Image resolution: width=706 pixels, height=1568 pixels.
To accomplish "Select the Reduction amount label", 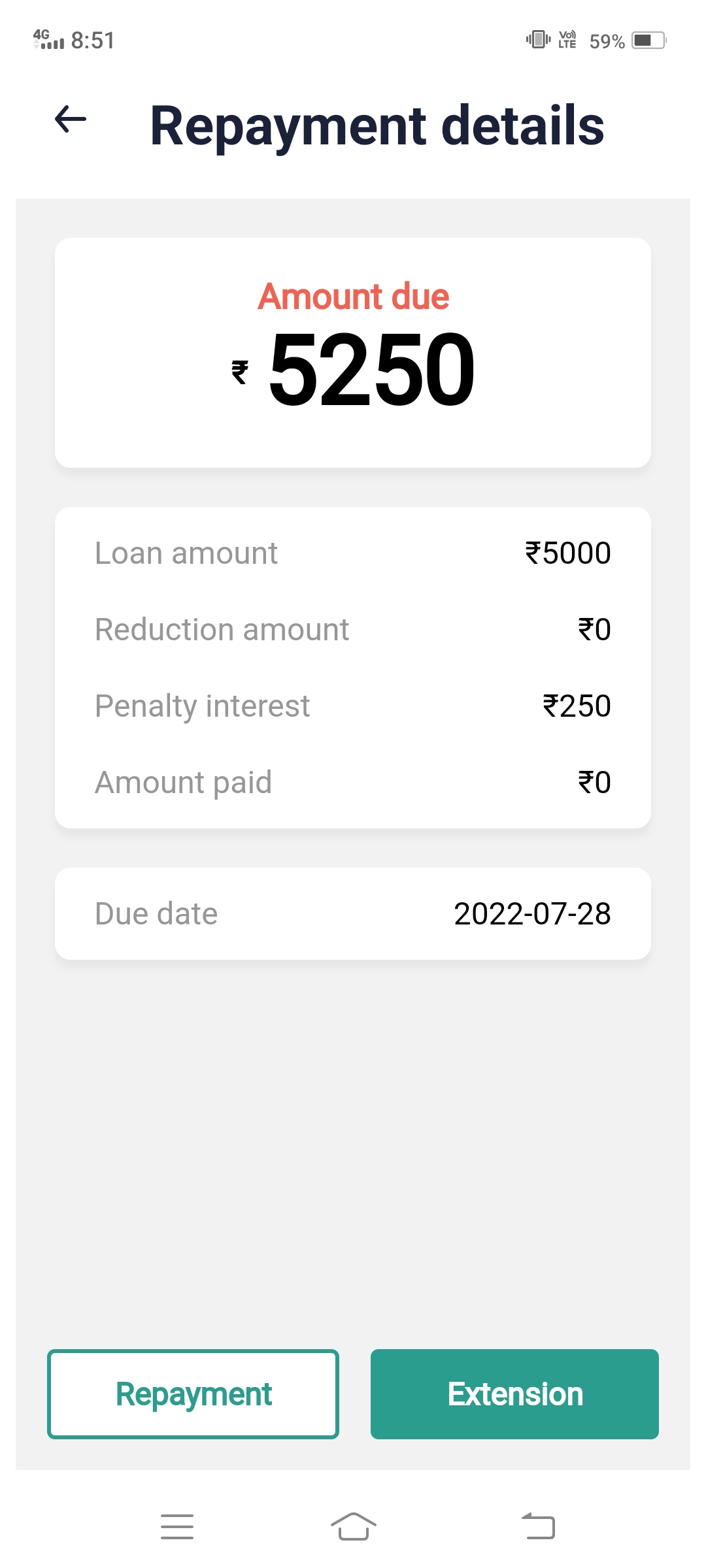I will pyautogui.click(x=222, y=630).
